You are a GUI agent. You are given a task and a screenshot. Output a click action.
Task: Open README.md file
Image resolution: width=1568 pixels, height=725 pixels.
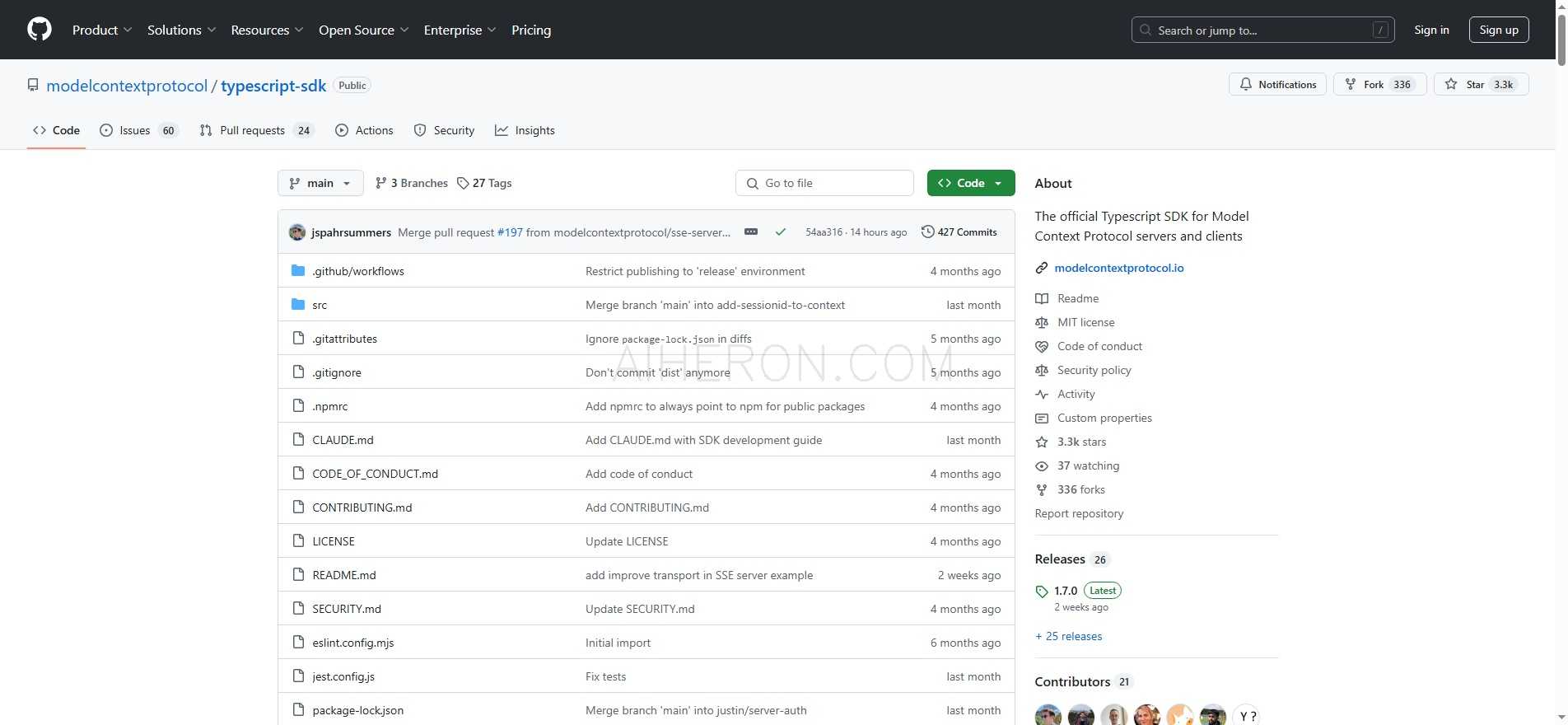coord(344,575)
